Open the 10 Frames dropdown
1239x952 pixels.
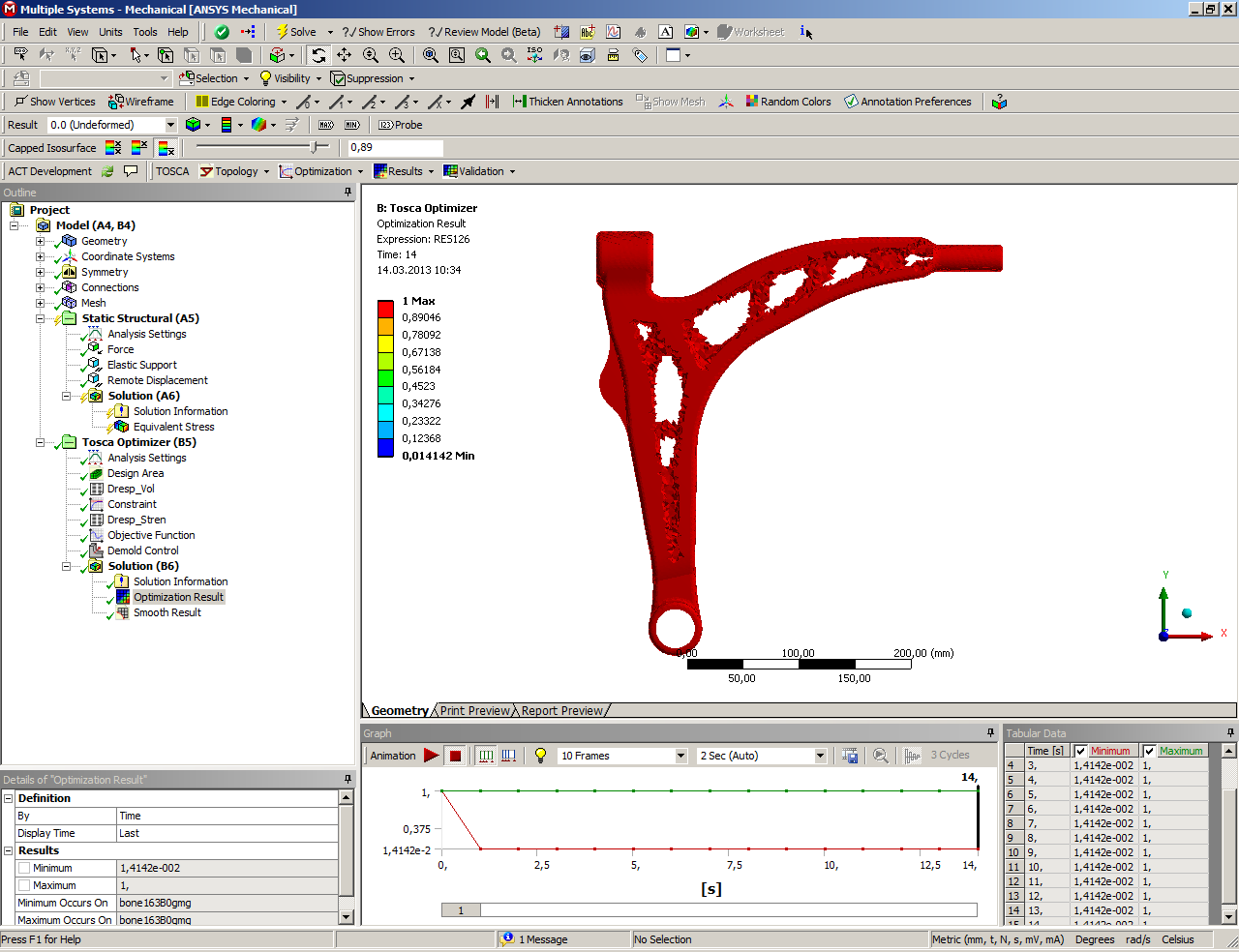click(680, 756)
